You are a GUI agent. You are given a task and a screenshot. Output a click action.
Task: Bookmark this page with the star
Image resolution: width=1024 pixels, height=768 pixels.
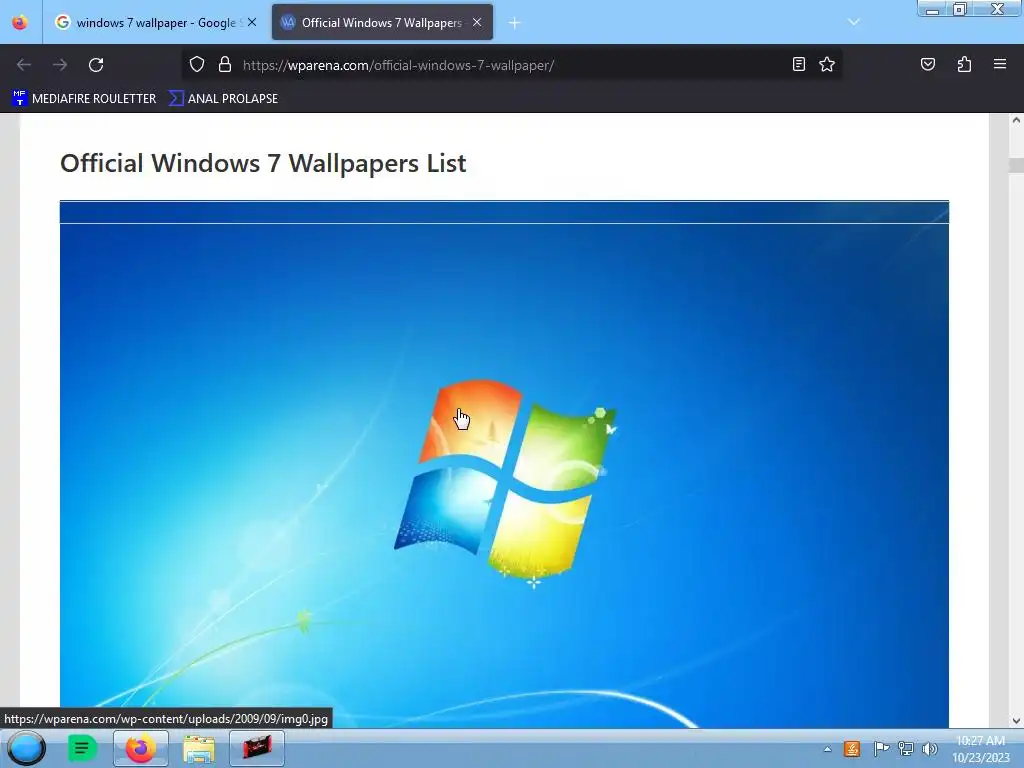[x=827, y=65]
